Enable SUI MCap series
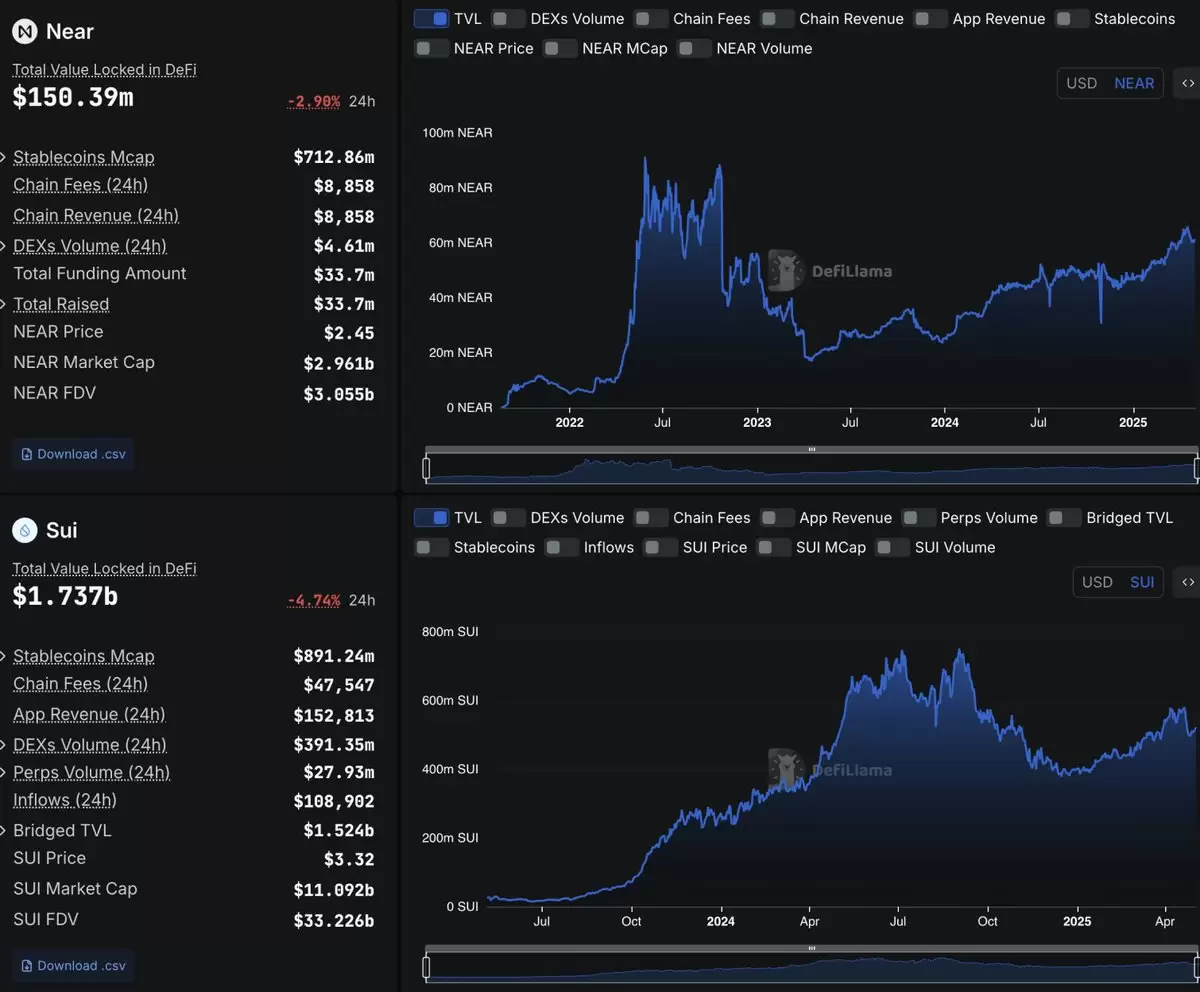 tap(773, 547)
